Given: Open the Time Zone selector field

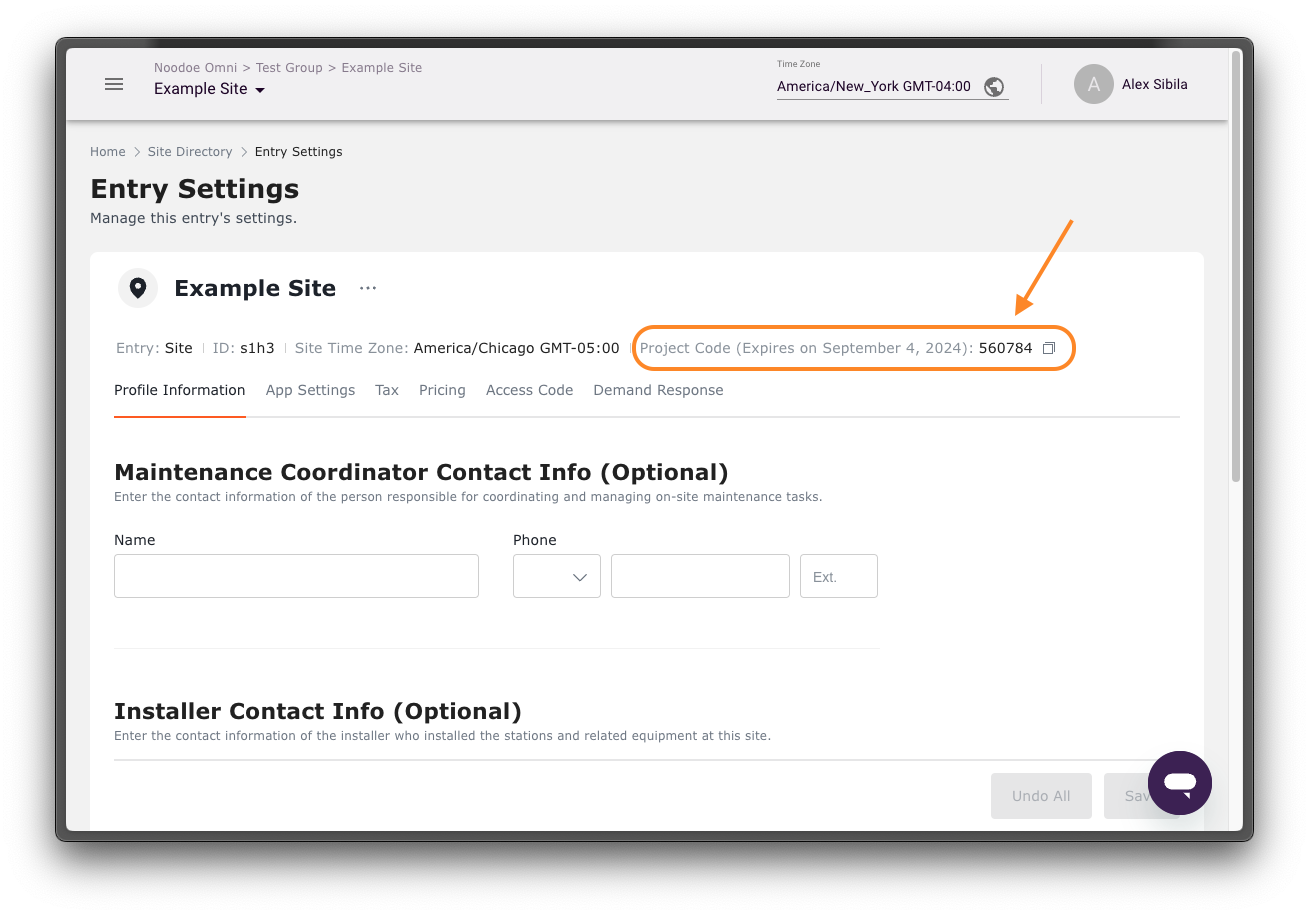Looking at the screenshot, I should point(875,87).
